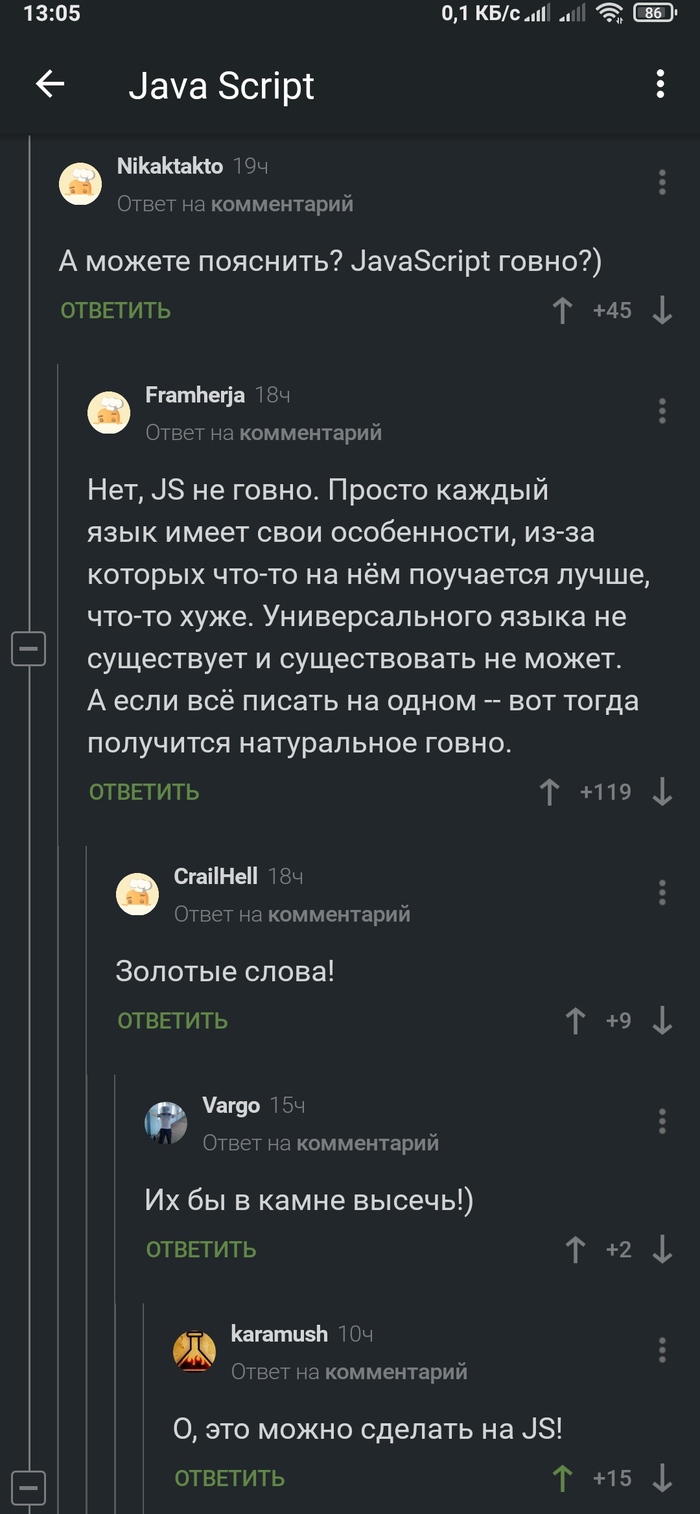Collapse the thread with the upper minus button

[29, 648]
